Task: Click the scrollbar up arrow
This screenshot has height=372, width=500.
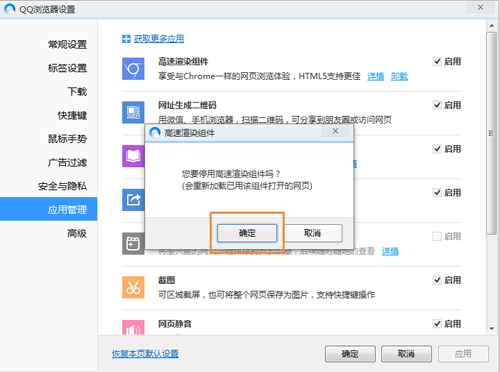Action: [x=492, y=25]
